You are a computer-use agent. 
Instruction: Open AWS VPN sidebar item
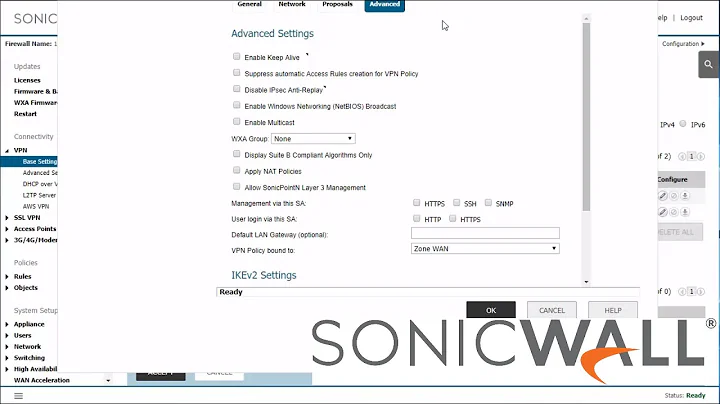click(x=36, y=207)
